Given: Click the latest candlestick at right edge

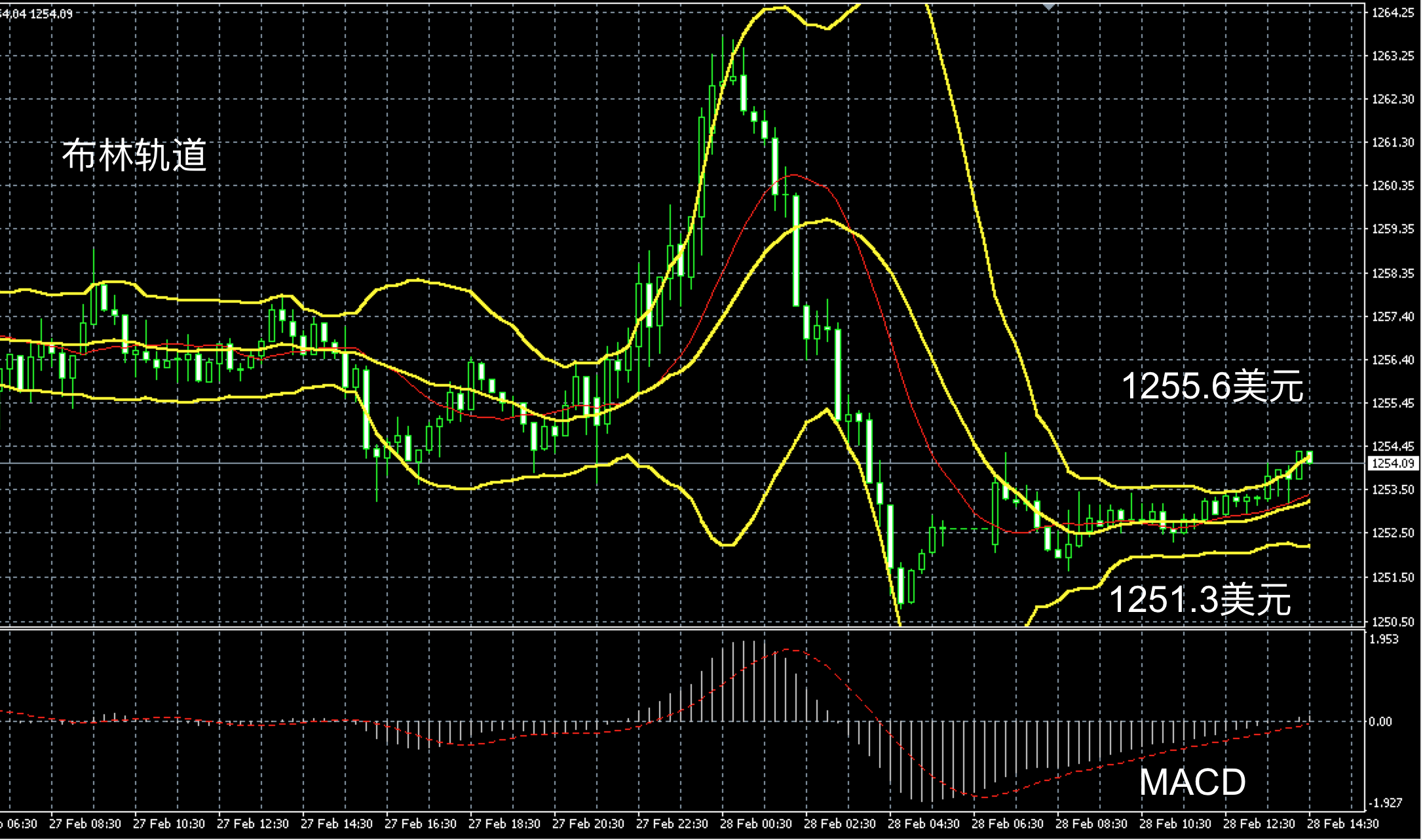Looking at the screenshot, I should [1309, 457].
